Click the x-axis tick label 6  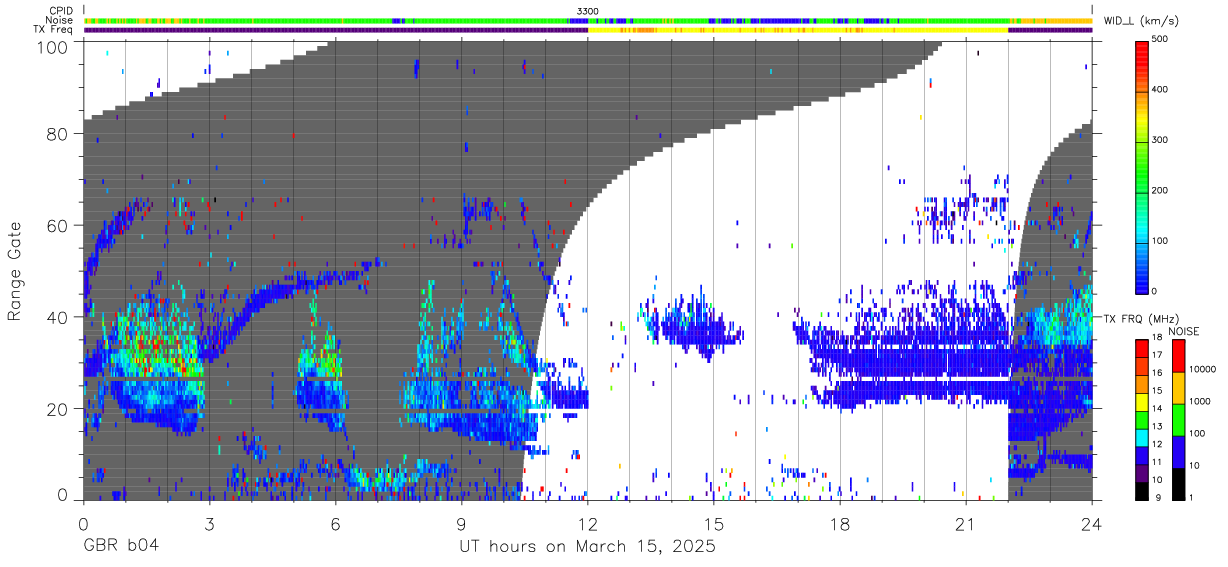[x=335, y=524]
